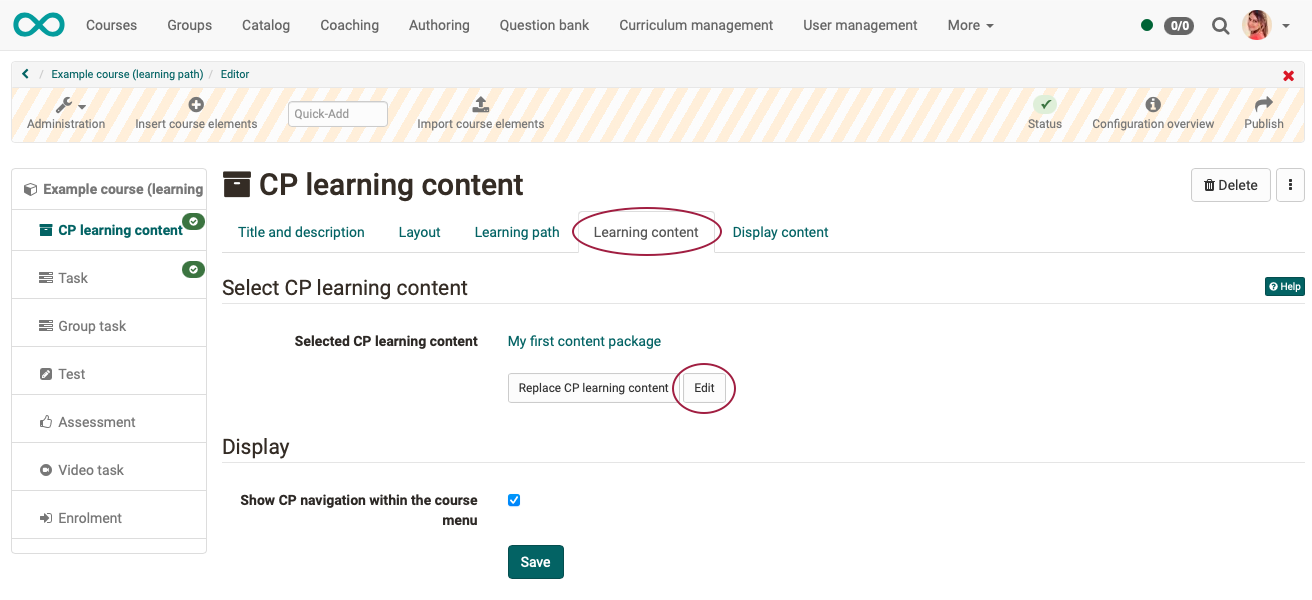The width and height of the screenshot is (1312, 600).
Task: Open the Configuration overview info icon
Action: 1153,104
